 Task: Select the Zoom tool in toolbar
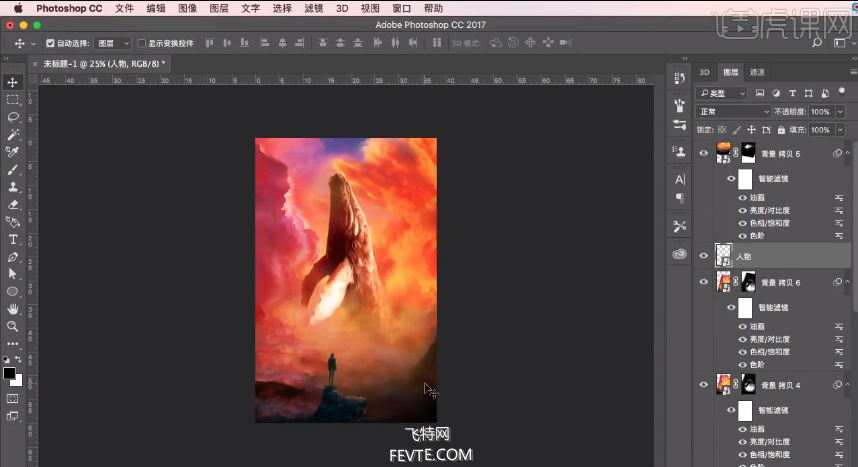click(x=13, y=326)
